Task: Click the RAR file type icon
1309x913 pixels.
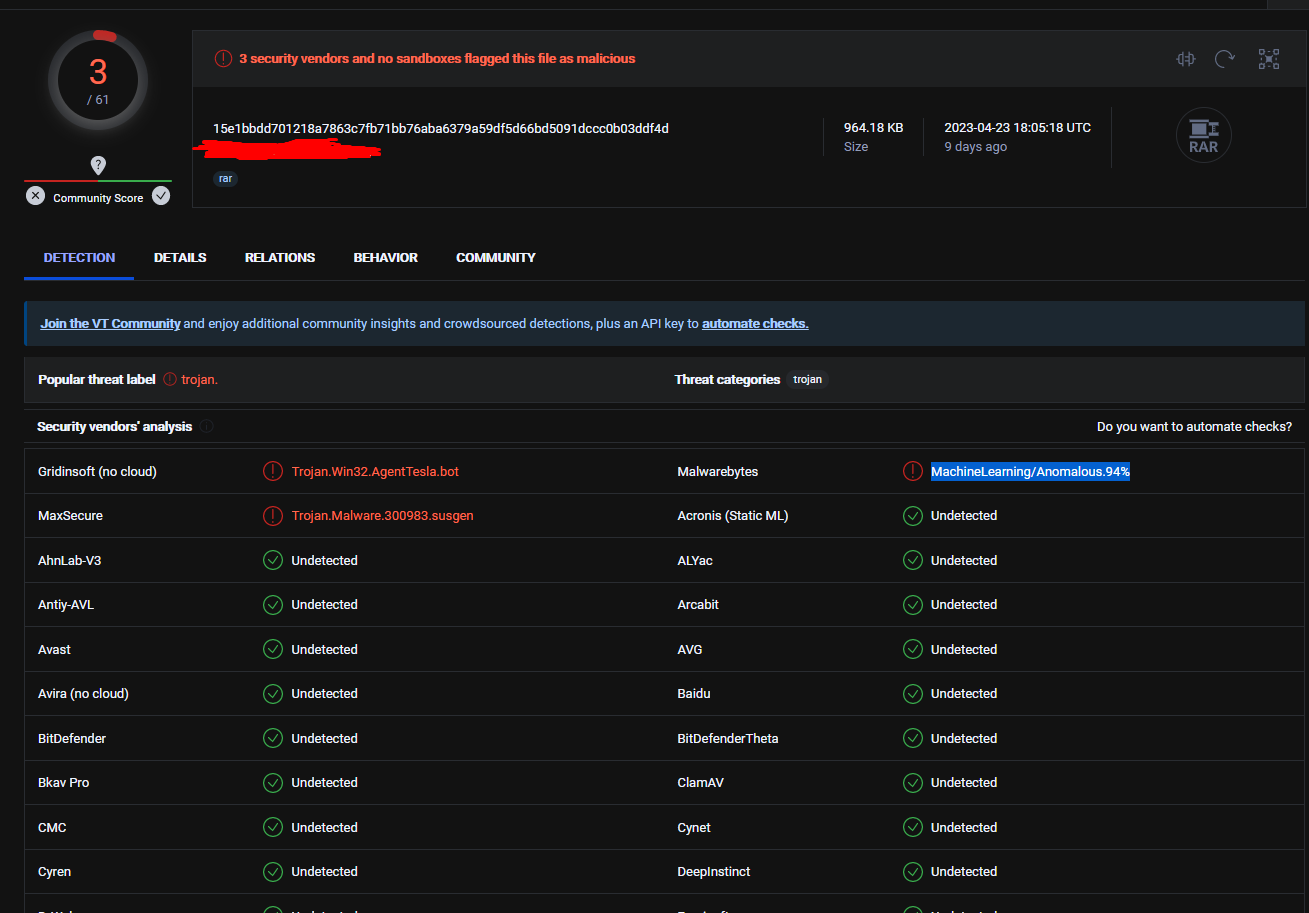Action: 1203,135
